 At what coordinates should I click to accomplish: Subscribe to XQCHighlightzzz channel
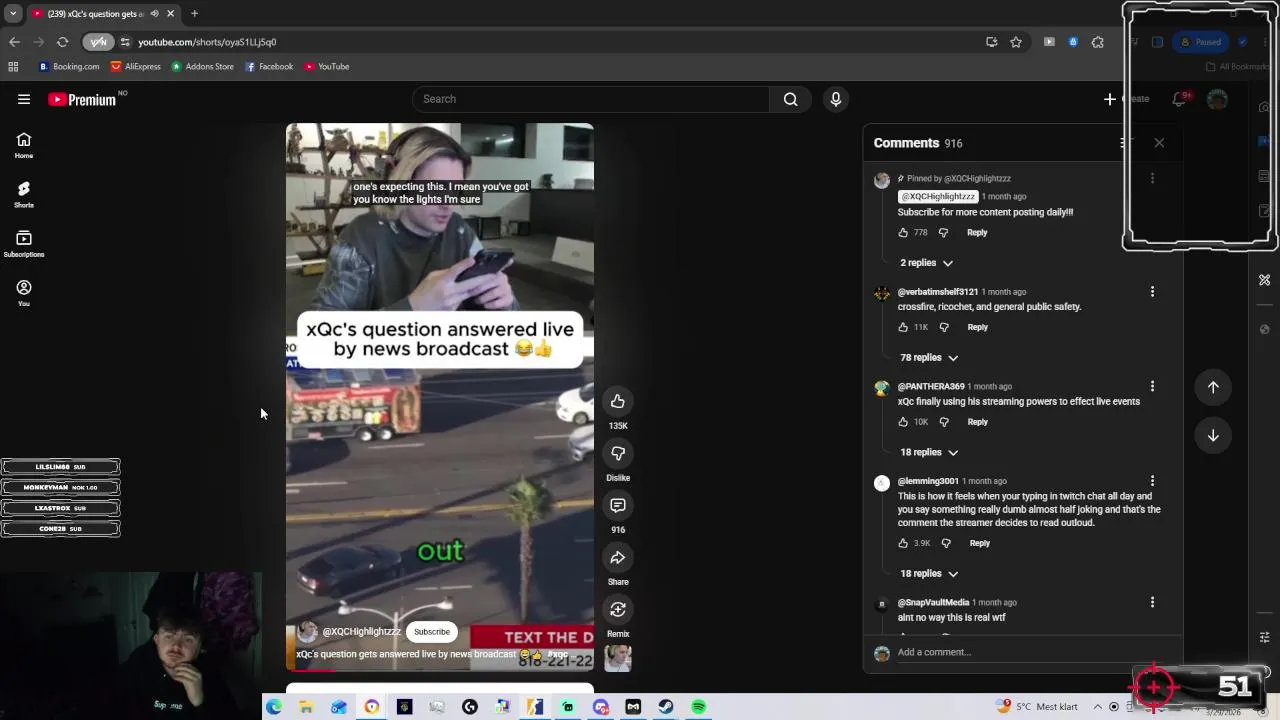pos(432,632)
